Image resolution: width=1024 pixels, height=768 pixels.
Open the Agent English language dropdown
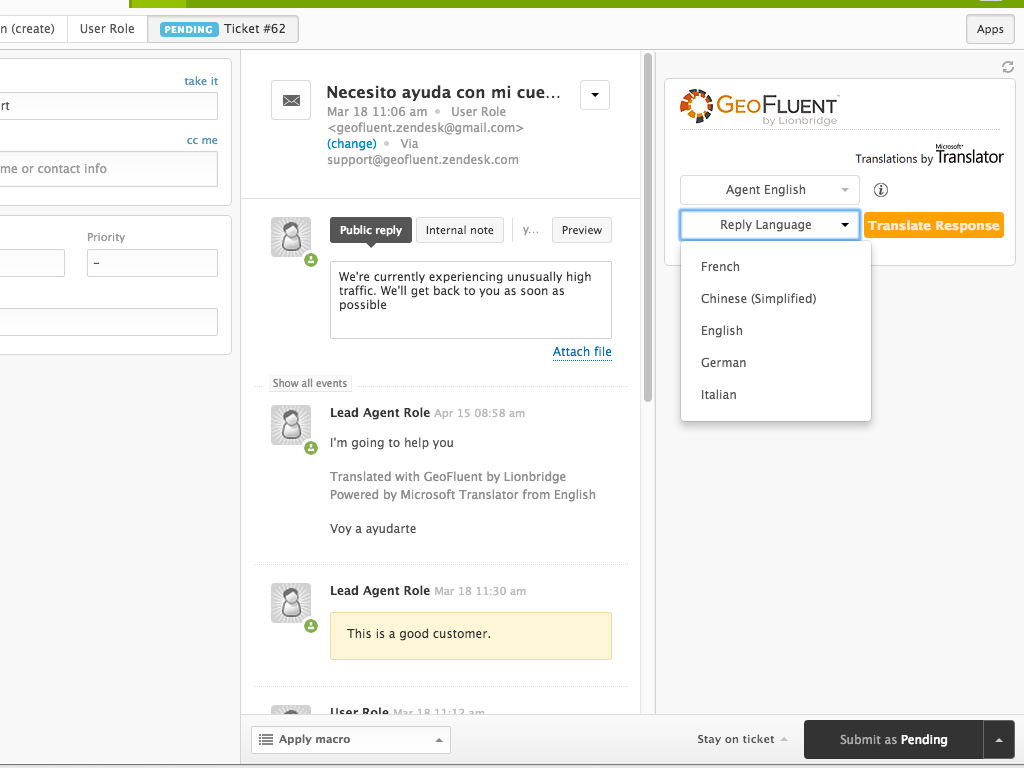tap(769, 190)
